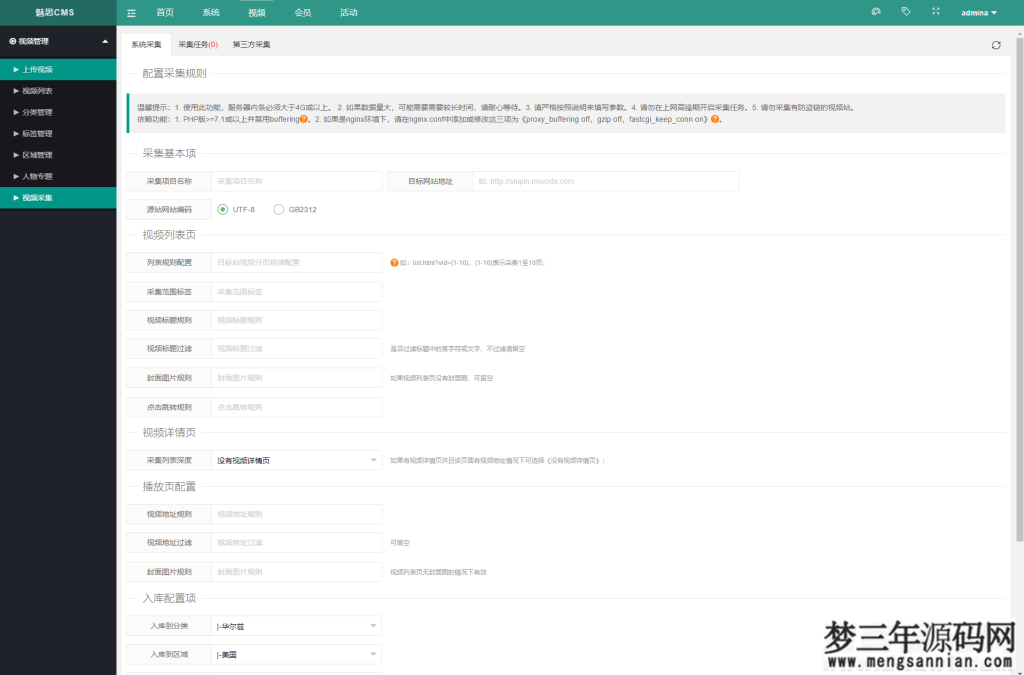Open the sidebar hamburger menu icon

[x=131, y=11]
